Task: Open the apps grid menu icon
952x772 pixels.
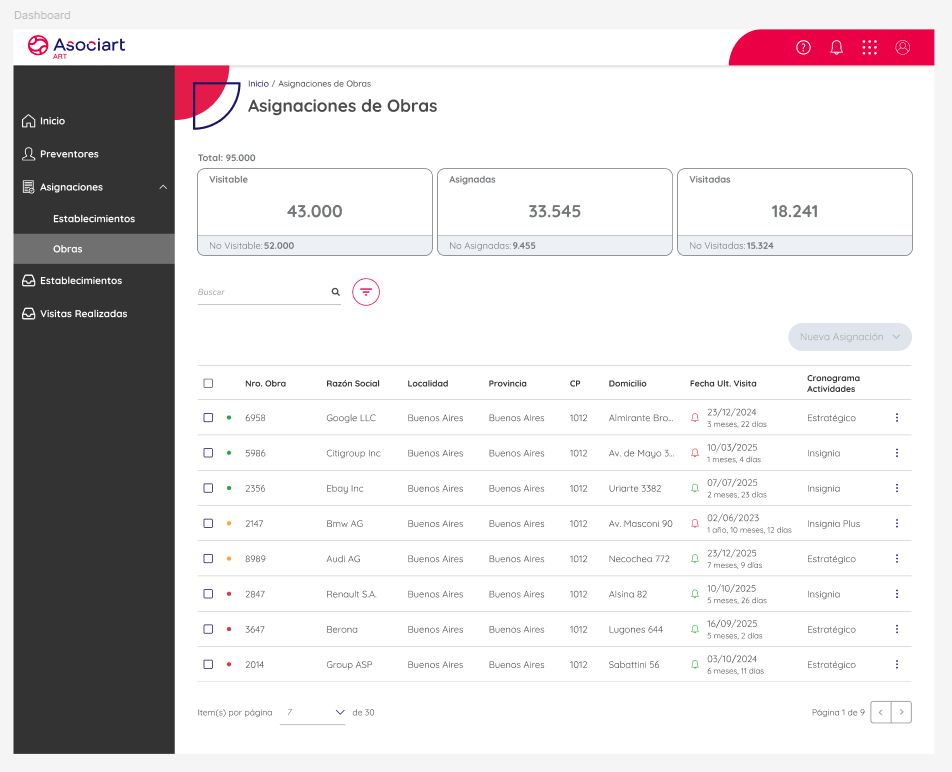Action: (870, 47)
